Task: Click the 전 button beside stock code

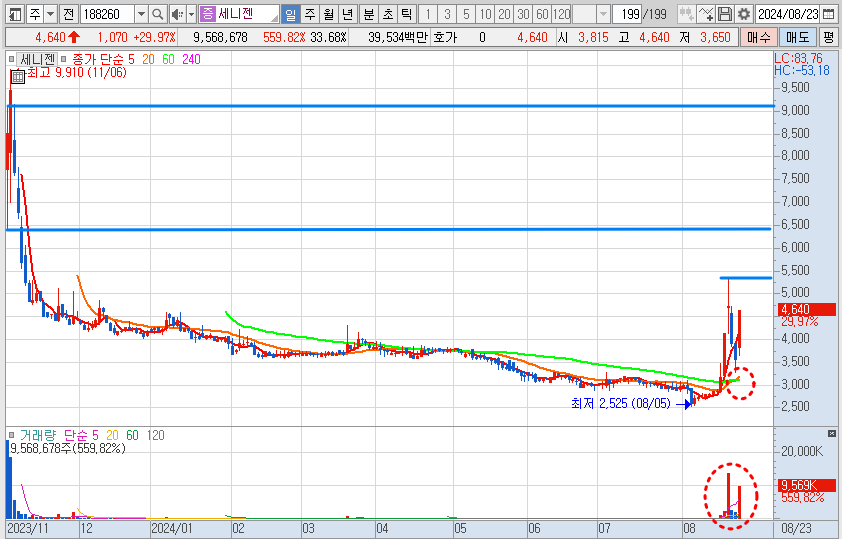Action: [x=68, y=14]
